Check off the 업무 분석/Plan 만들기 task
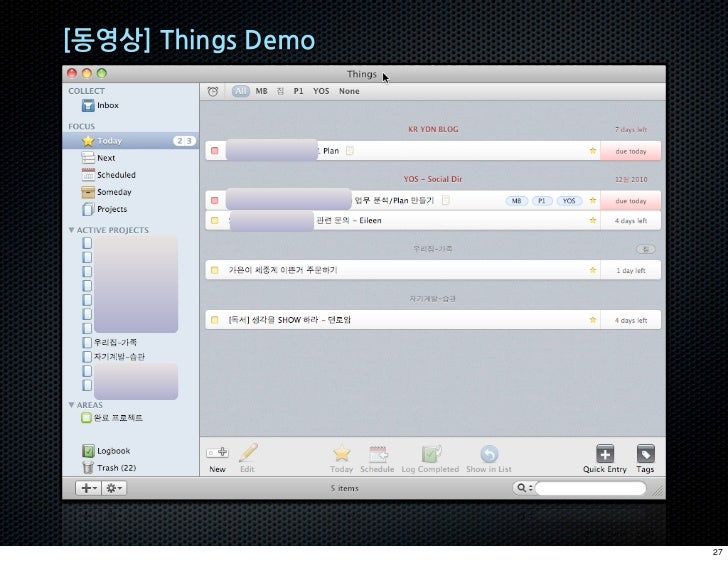 [214, 201]
